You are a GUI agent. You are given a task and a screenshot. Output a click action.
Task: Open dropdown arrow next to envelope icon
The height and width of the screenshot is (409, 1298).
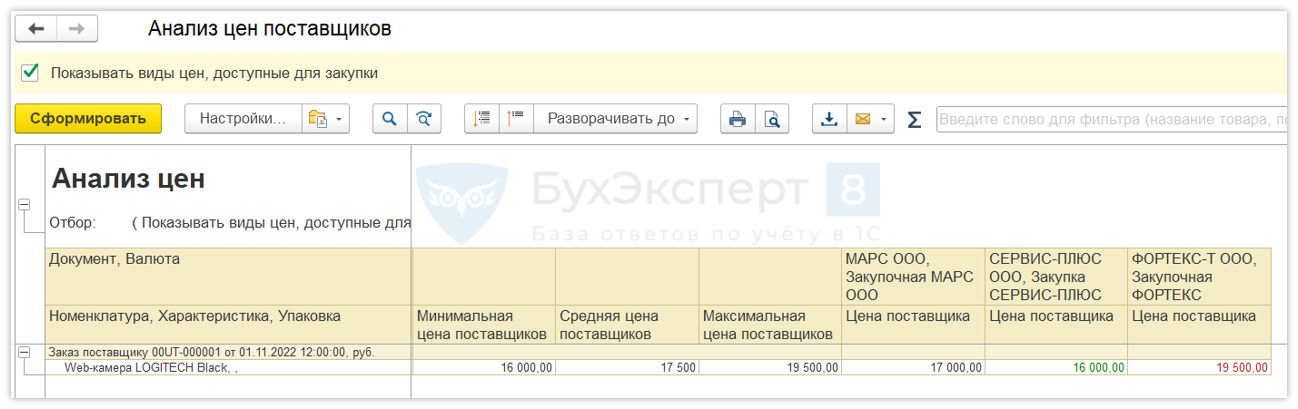pyautogui.click(x=885, y=118)
